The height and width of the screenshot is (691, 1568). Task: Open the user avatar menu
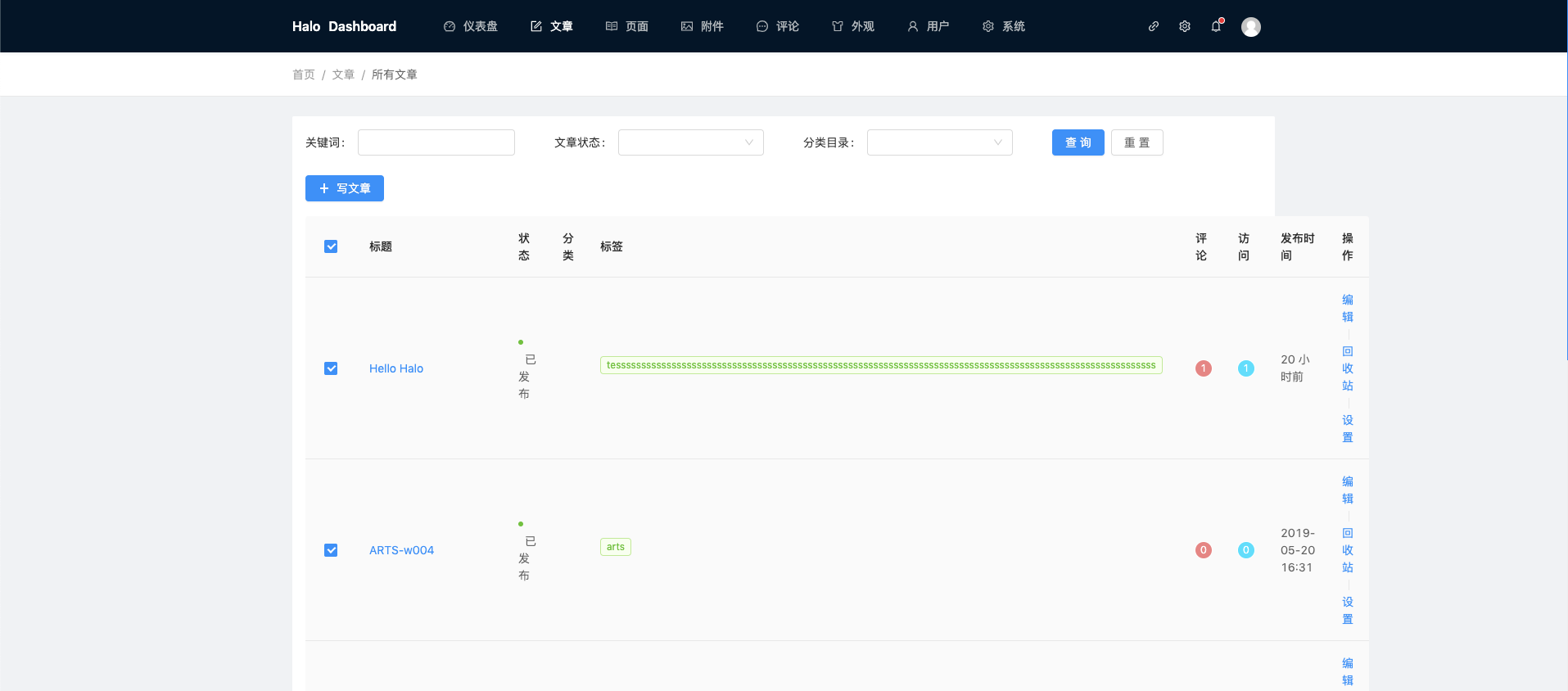click(1251, 27)
